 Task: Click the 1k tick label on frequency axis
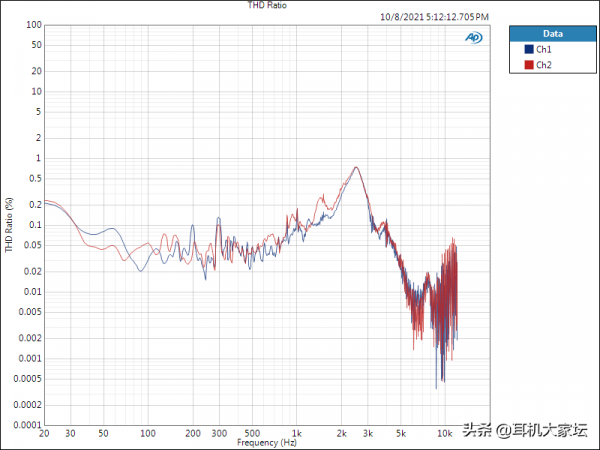[296, 433]
